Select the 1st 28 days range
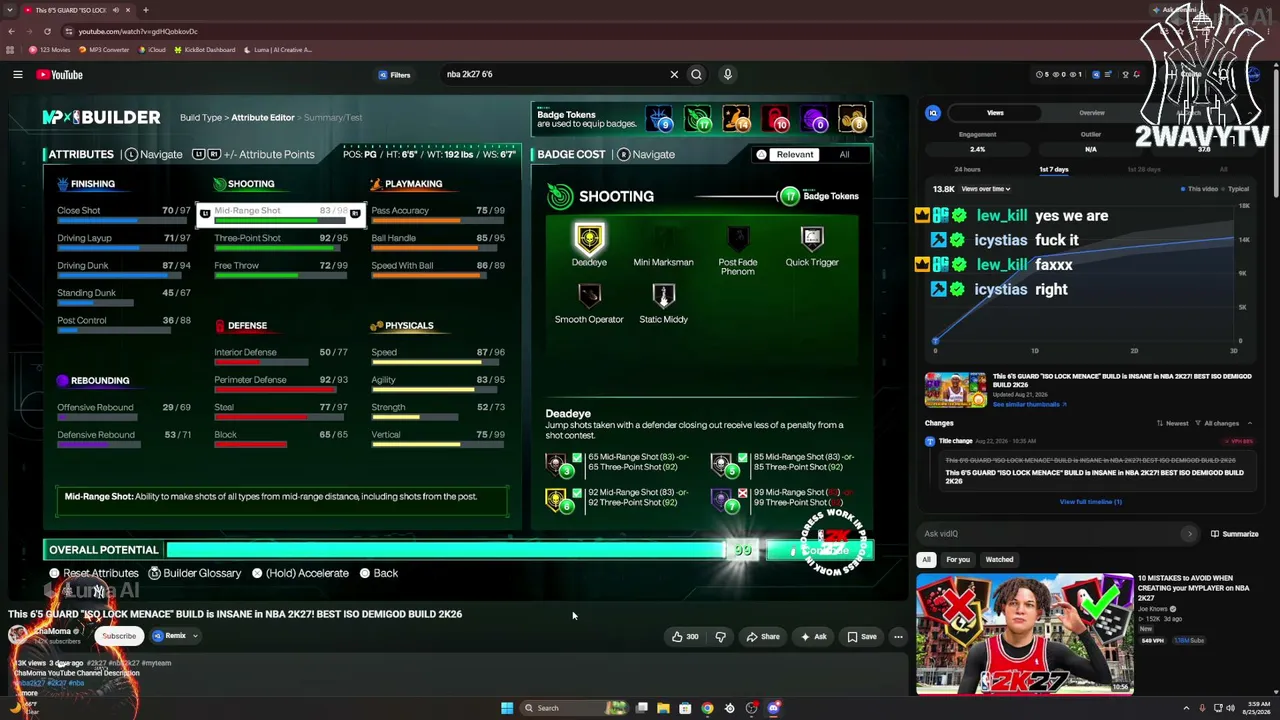The image size is (1280, 720). [x=1144, y=169]
